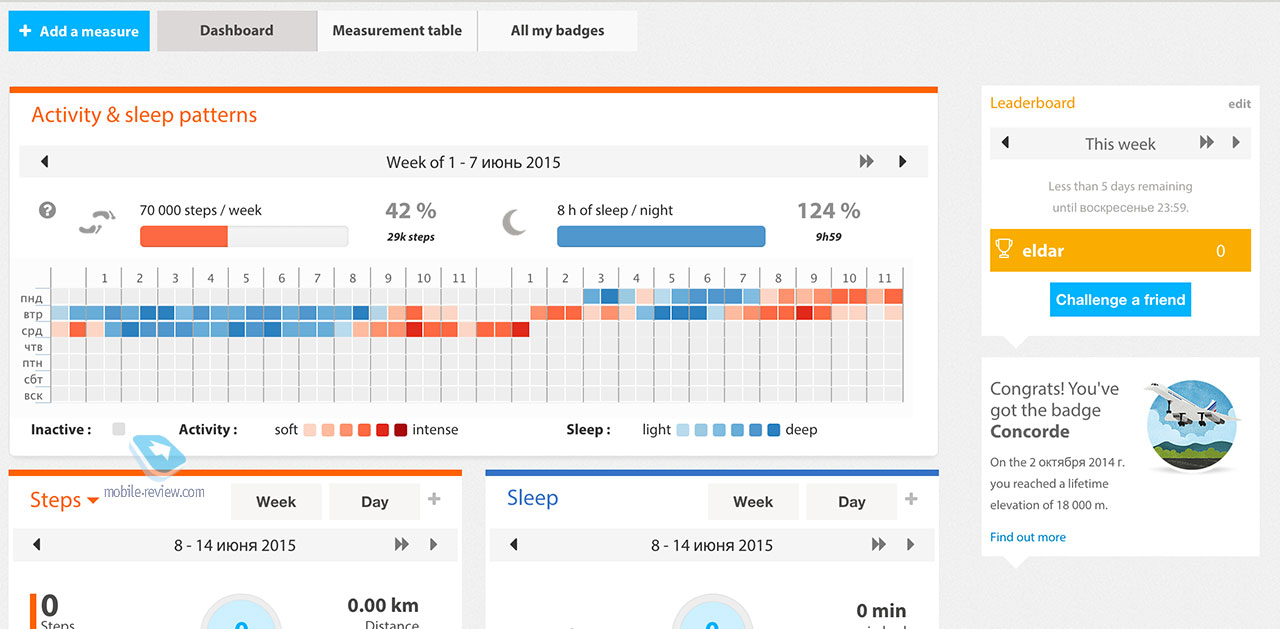This screenshot has width=1280, height=629.
Task: Click the trophy icon next to eldar
Action: coord(1005,250)
